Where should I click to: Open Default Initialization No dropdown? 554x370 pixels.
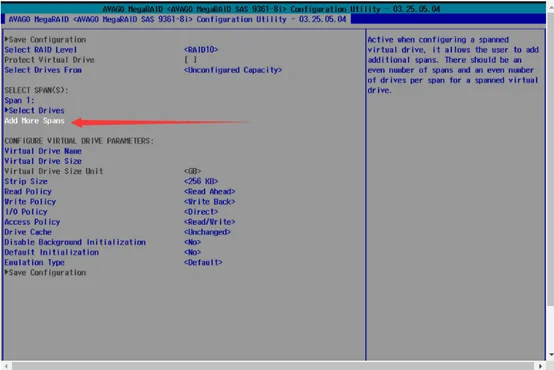point(192,252)
